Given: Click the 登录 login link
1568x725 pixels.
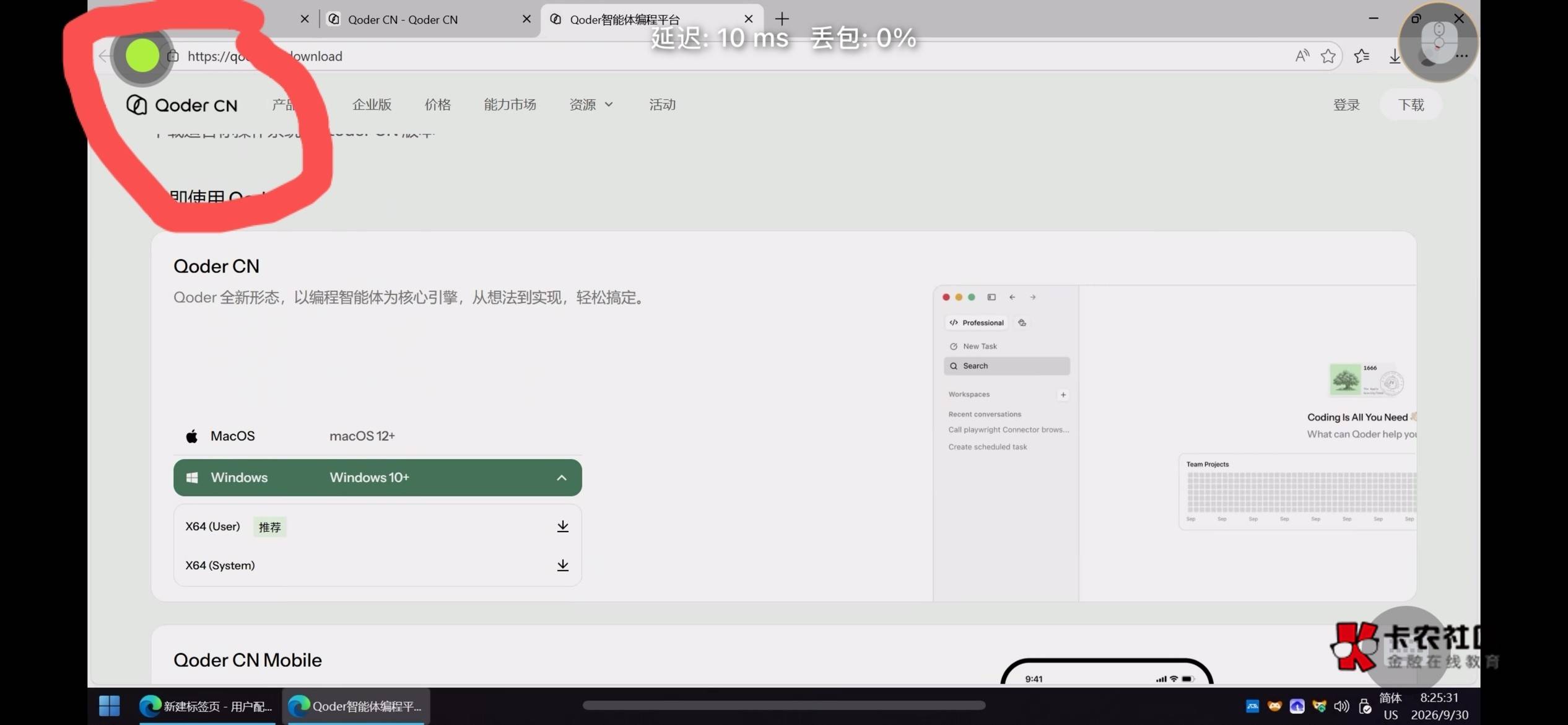Looking at the screenshot, I should pos(1346,105).
